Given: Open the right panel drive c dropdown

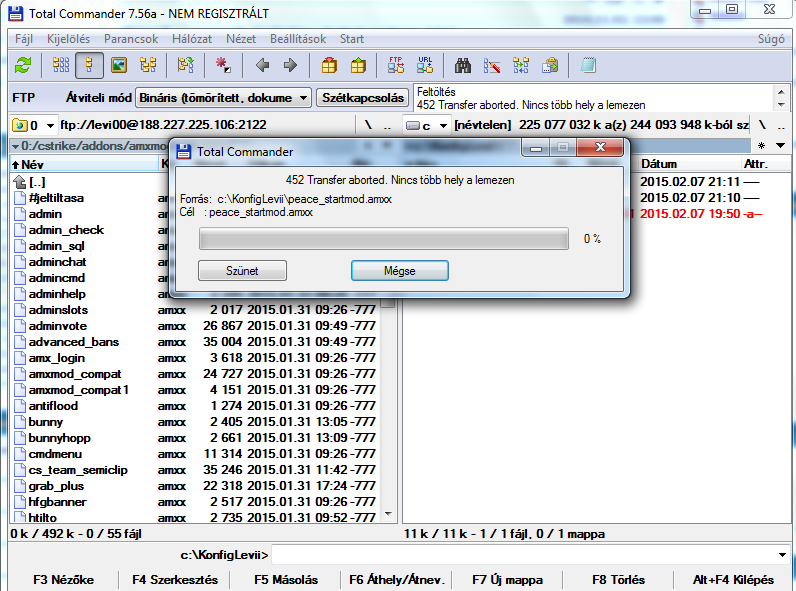Looking at the screenshot, I should [426, 125].
